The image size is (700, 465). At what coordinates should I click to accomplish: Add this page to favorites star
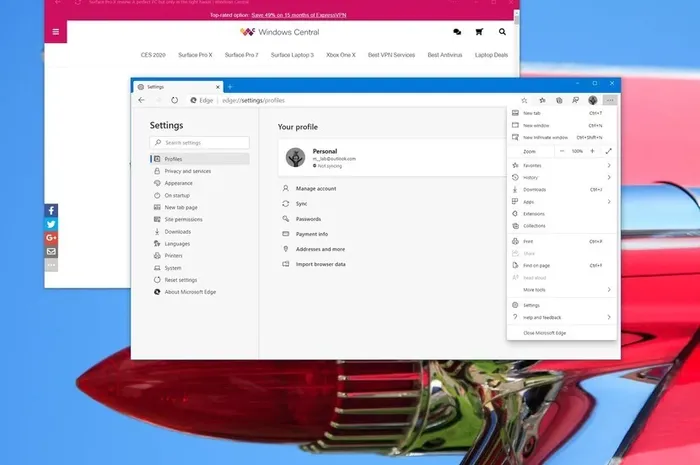[524, 100]
